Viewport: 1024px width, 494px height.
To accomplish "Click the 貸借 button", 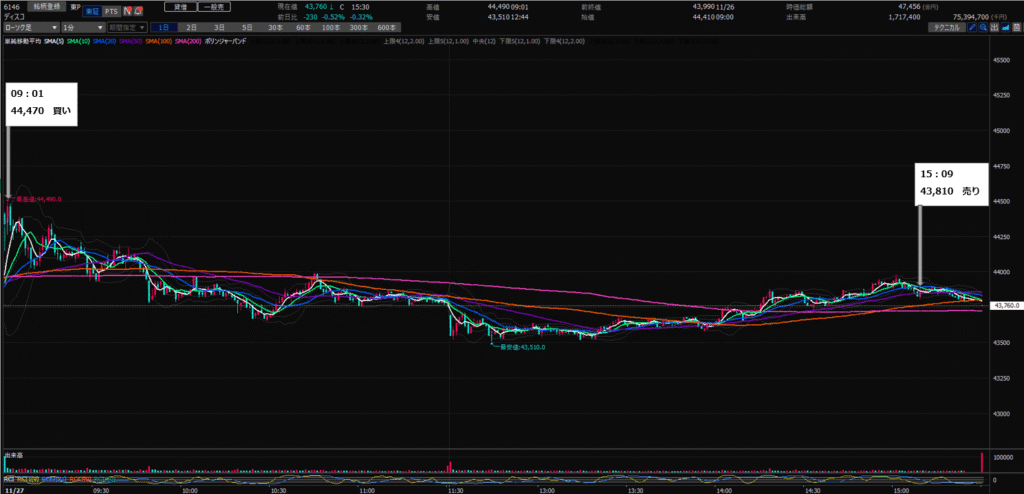I will point(183,7).
